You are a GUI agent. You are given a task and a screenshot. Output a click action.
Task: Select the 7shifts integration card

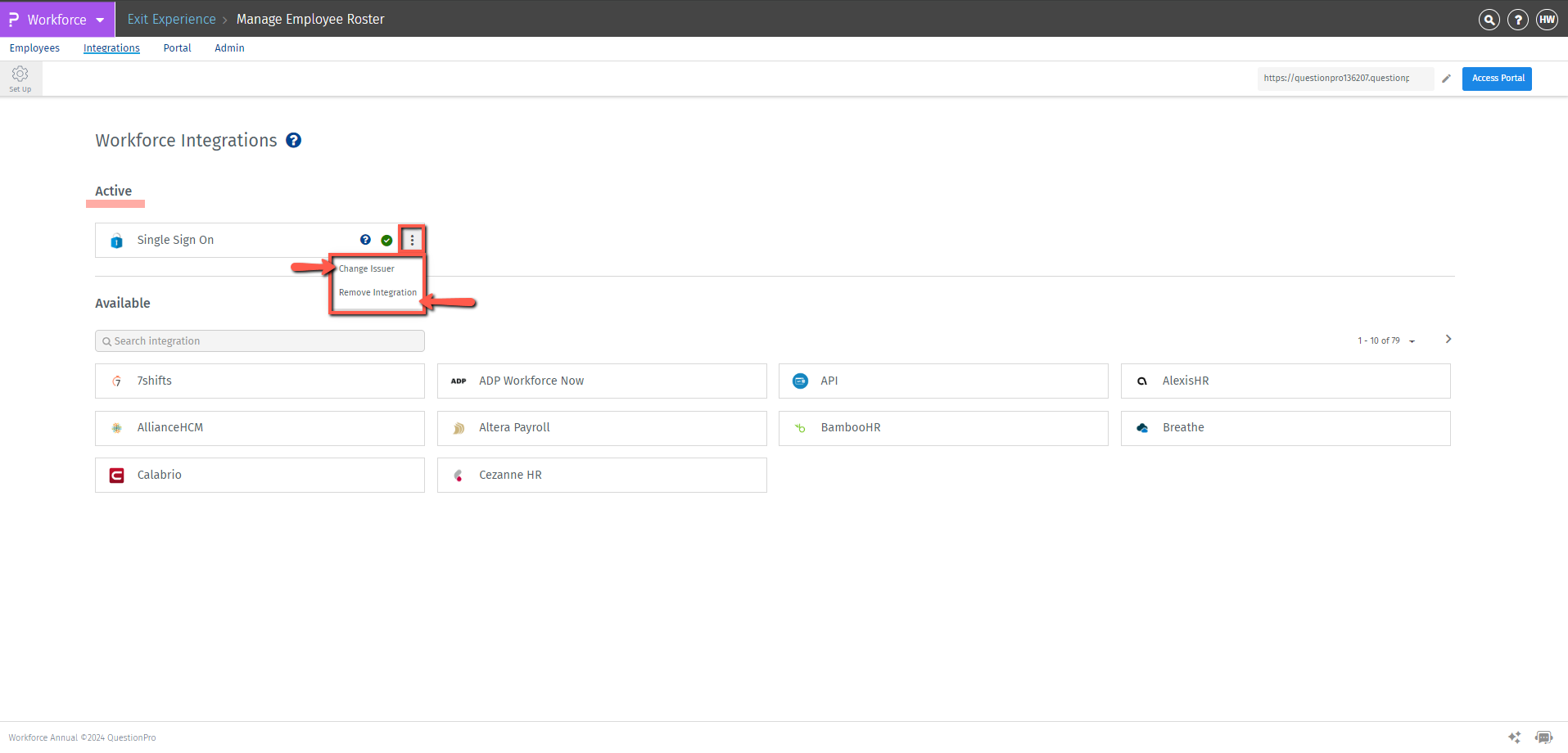tap(260, 381)
